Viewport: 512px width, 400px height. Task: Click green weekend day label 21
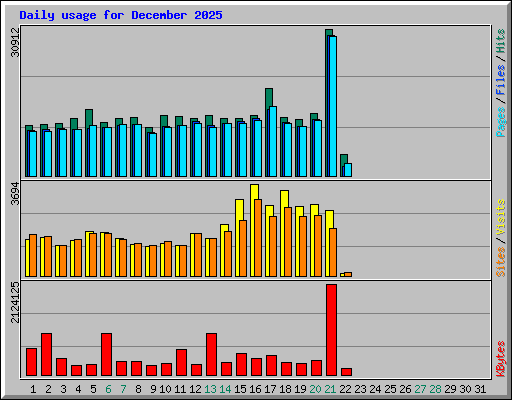click(x=330, y=389)
